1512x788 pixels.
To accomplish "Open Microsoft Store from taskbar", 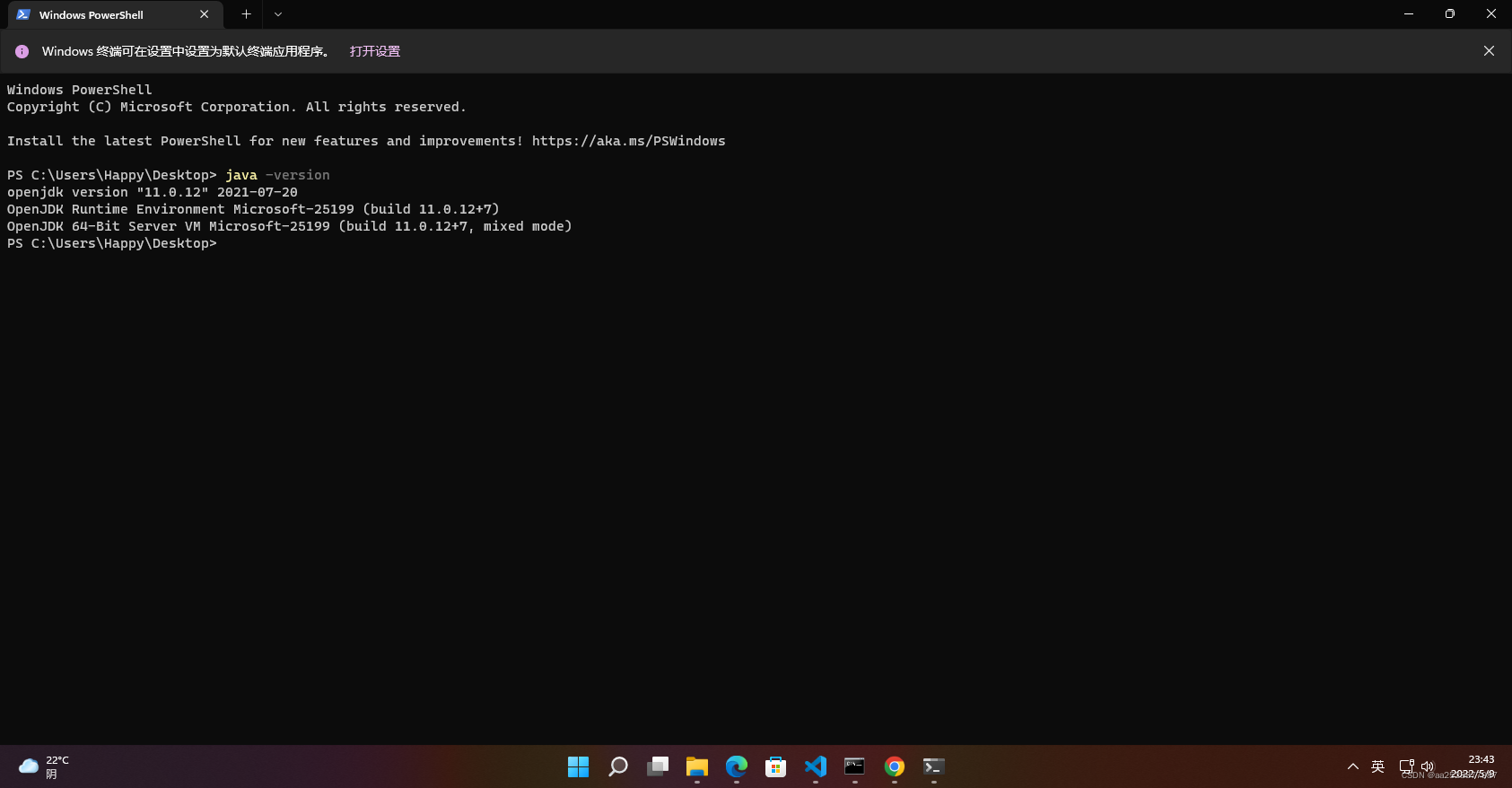I will [x=776, y=766].
